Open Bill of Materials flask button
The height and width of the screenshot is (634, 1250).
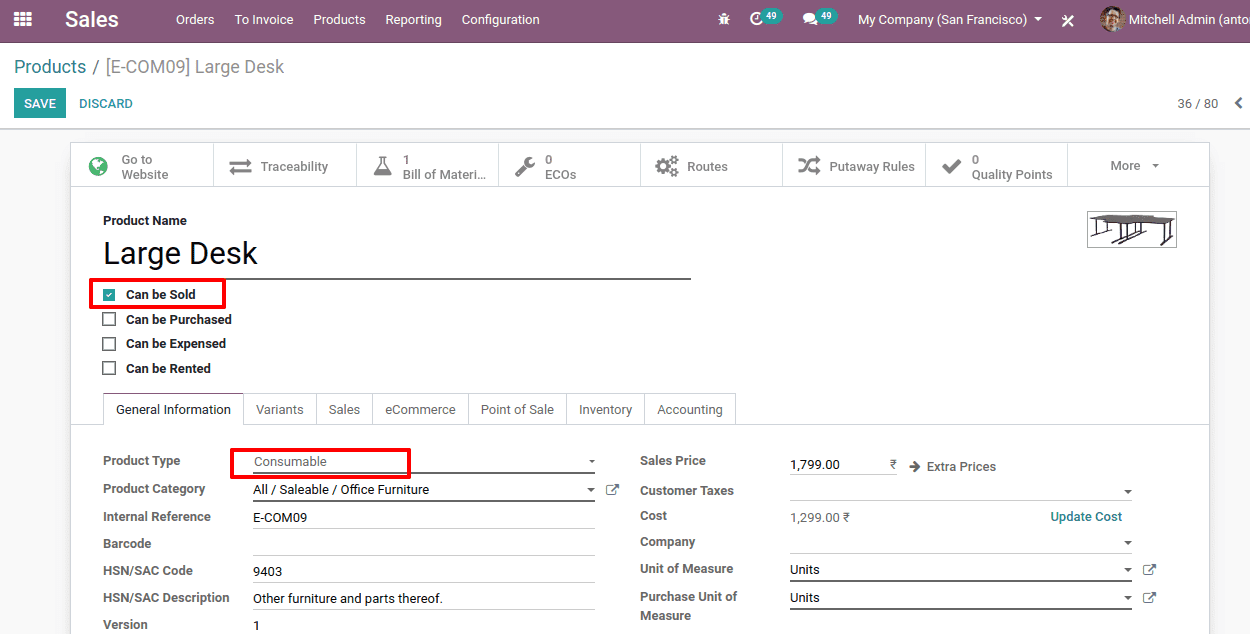pyautogui.click(x=427, y=166)
